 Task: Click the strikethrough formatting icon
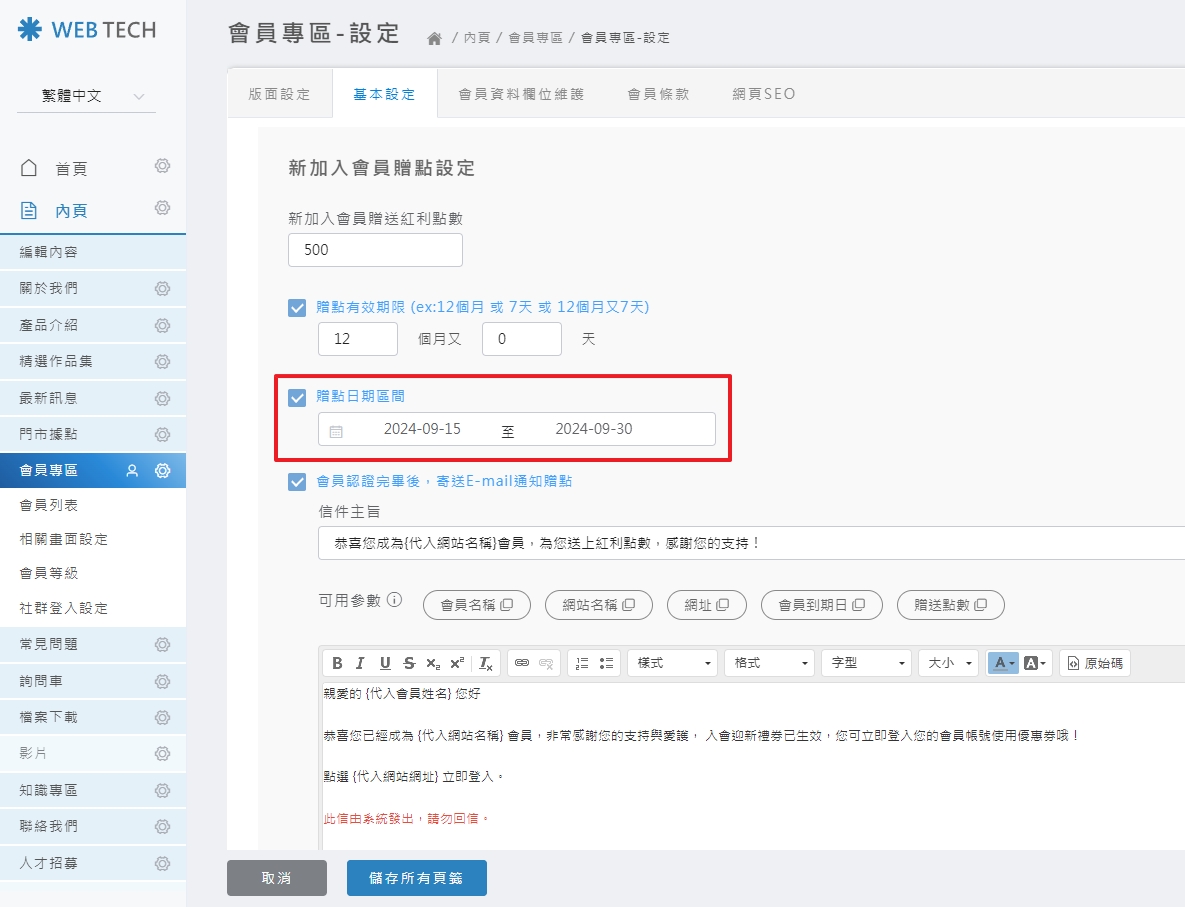pyautogui.click(x=408, y=663)
